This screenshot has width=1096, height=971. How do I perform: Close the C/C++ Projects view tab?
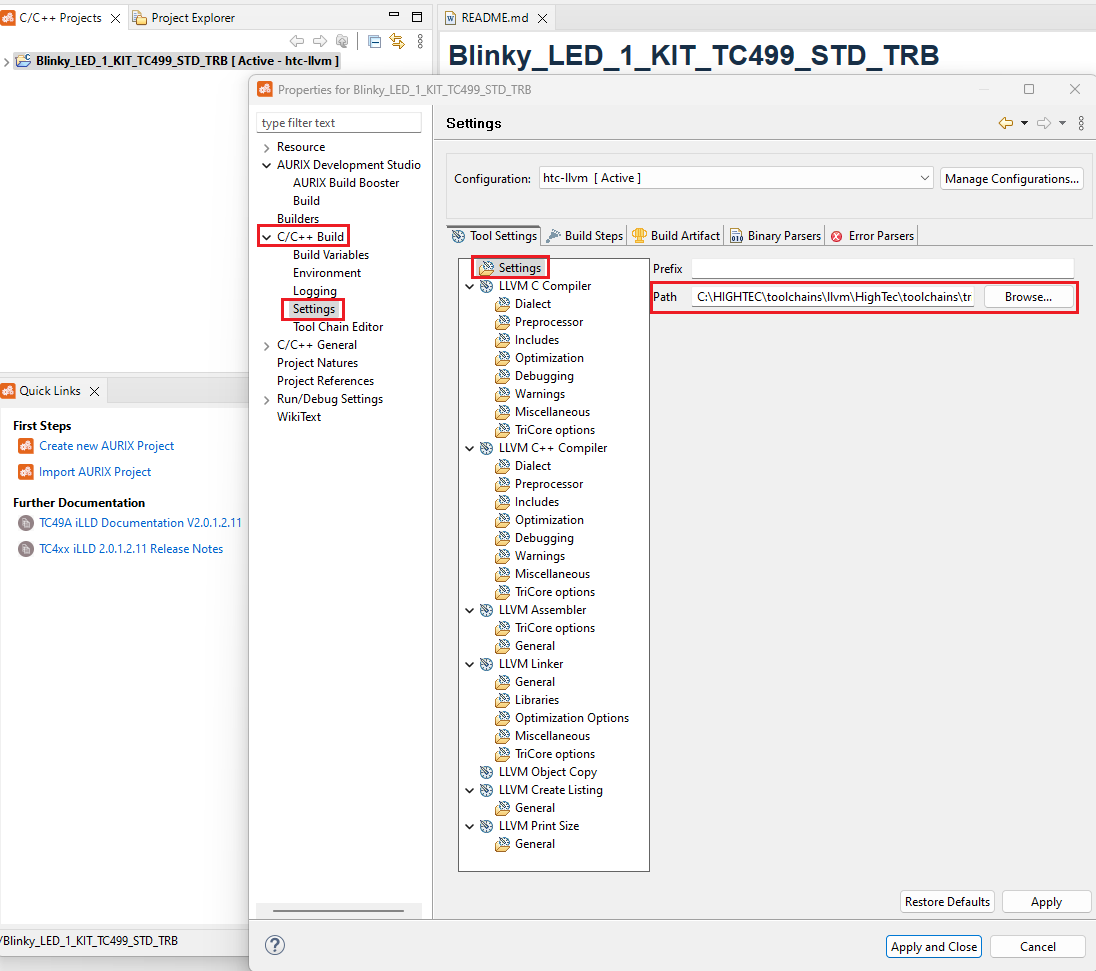click(114, 18)
